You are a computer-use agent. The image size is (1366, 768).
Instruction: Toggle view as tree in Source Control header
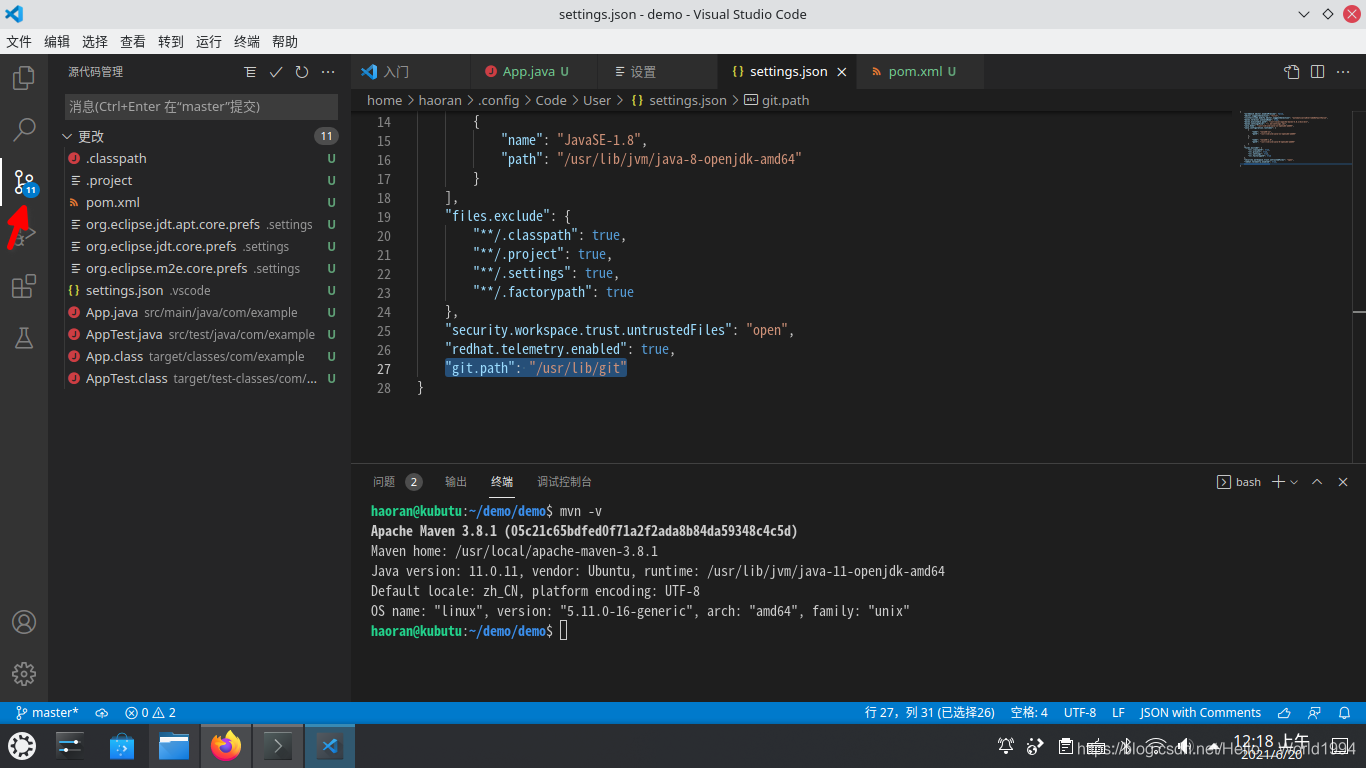tap(250, 72)
